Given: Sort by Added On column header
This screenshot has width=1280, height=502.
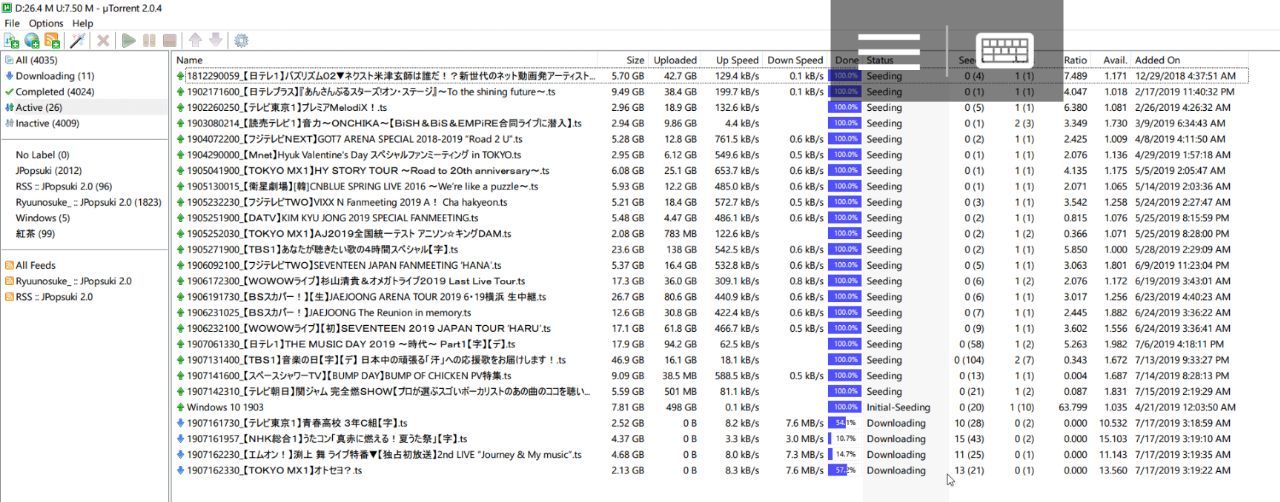Looking at the screenshot, I should click(x=1157, y=60).
